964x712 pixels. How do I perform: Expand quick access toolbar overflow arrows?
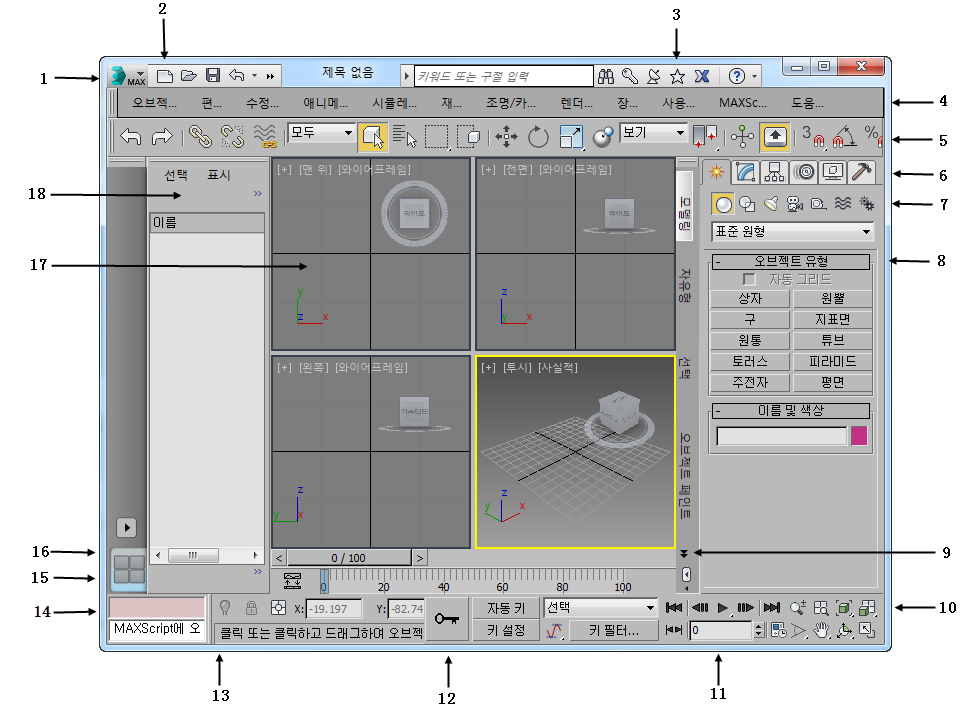[x=270, y=76]
